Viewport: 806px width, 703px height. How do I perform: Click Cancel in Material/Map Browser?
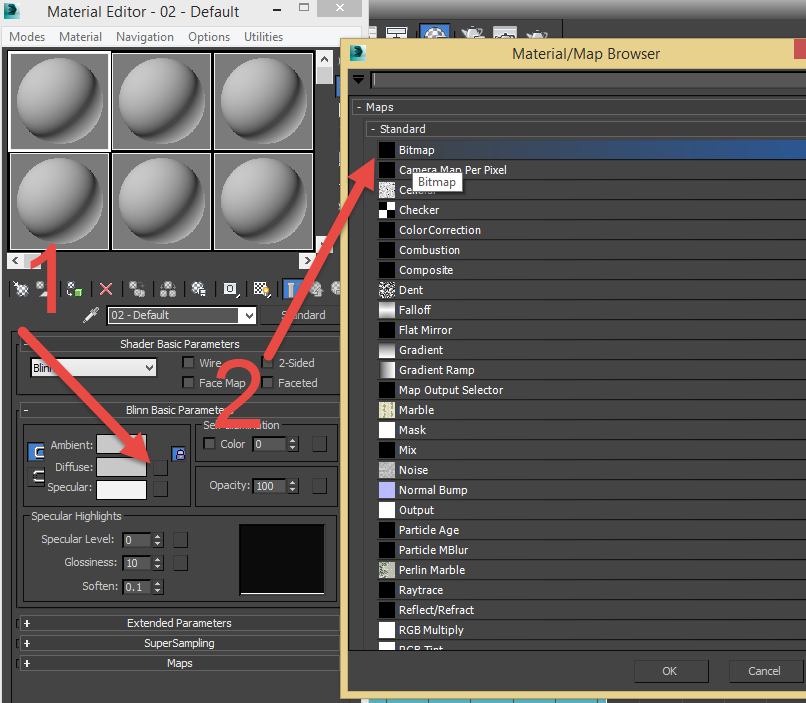[764, 671]
